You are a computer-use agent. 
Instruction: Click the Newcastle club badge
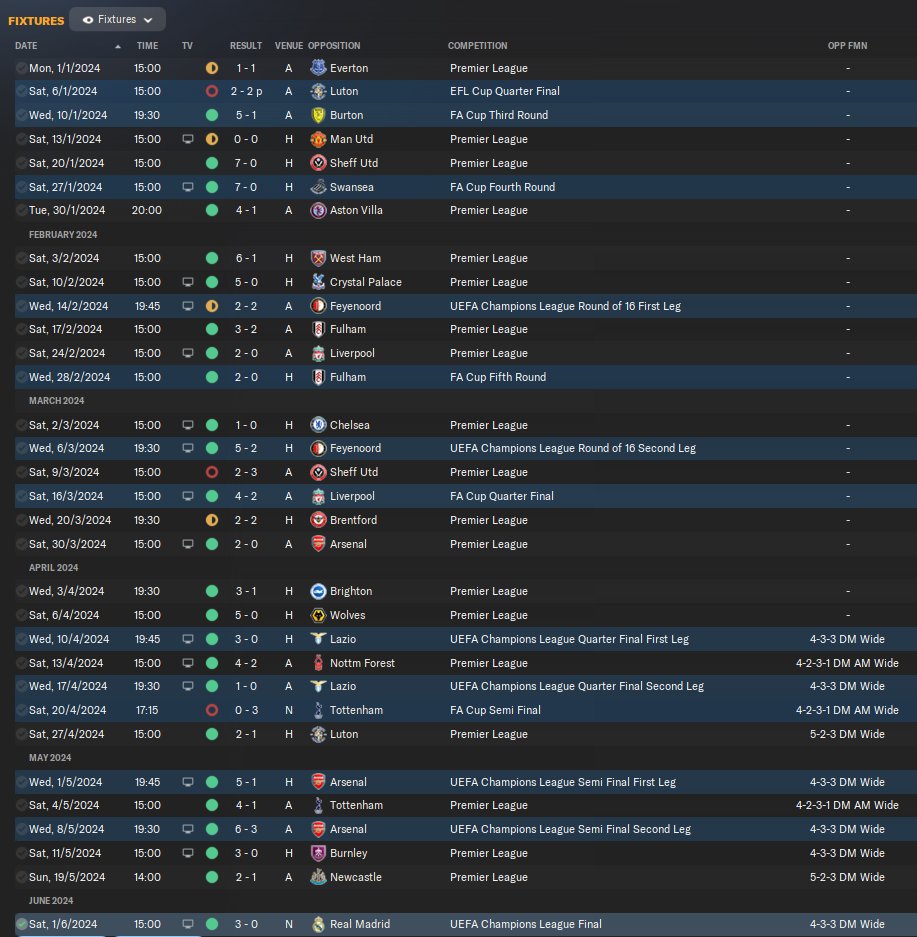coord(318,877)
